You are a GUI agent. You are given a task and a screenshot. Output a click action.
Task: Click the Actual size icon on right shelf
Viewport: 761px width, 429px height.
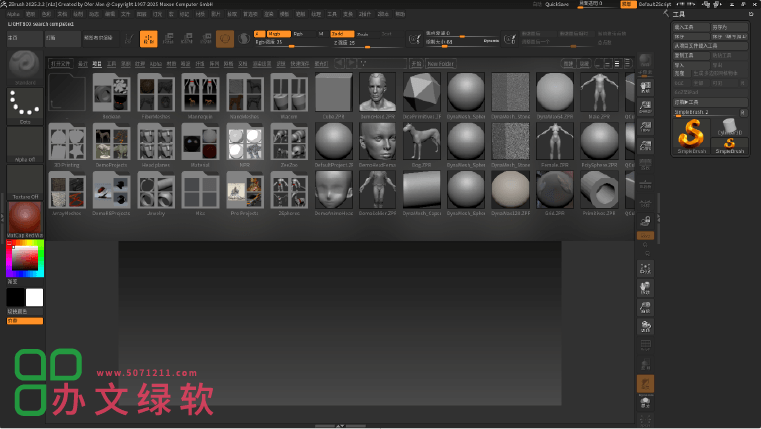pos(645,127)
